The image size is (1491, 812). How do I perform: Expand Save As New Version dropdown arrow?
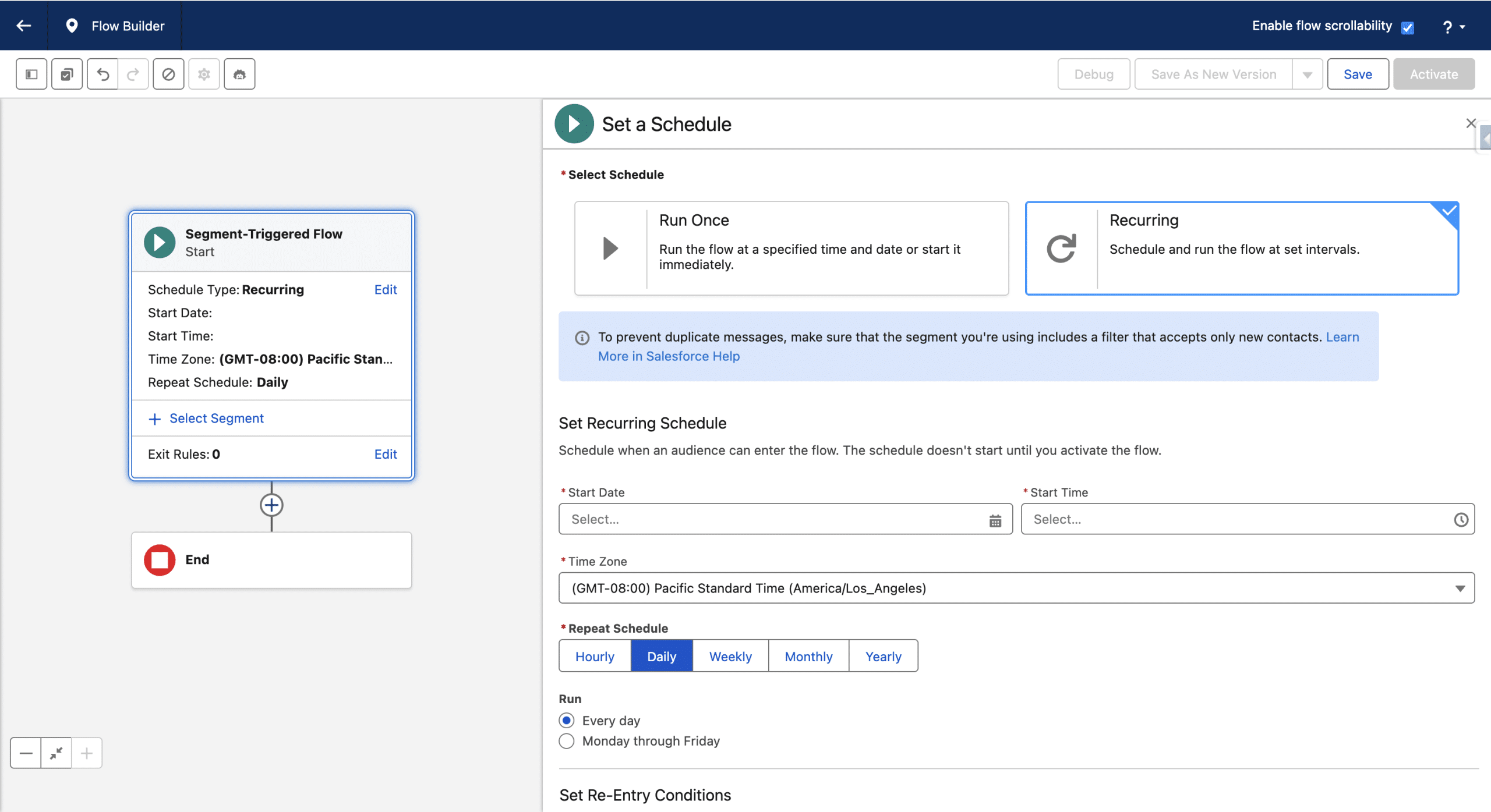(1308, 75)
